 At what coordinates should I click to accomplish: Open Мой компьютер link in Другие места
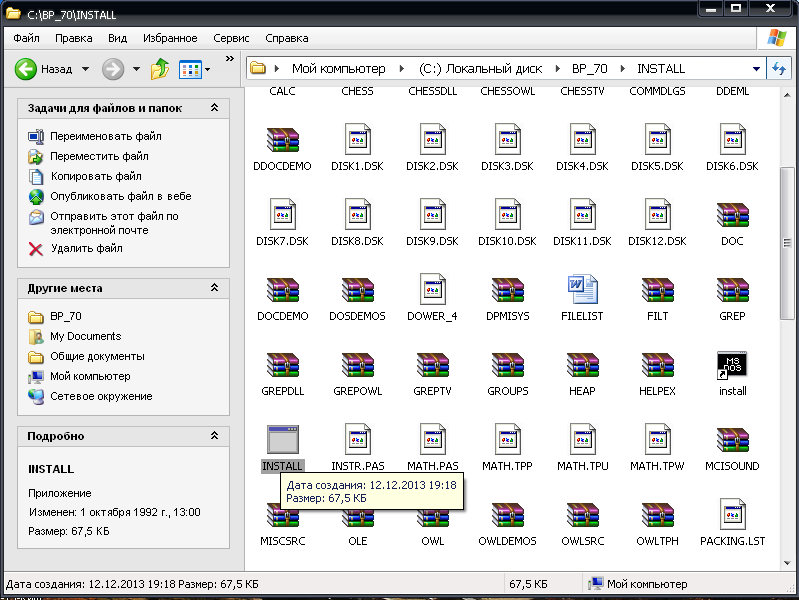[x=90, y=376]
